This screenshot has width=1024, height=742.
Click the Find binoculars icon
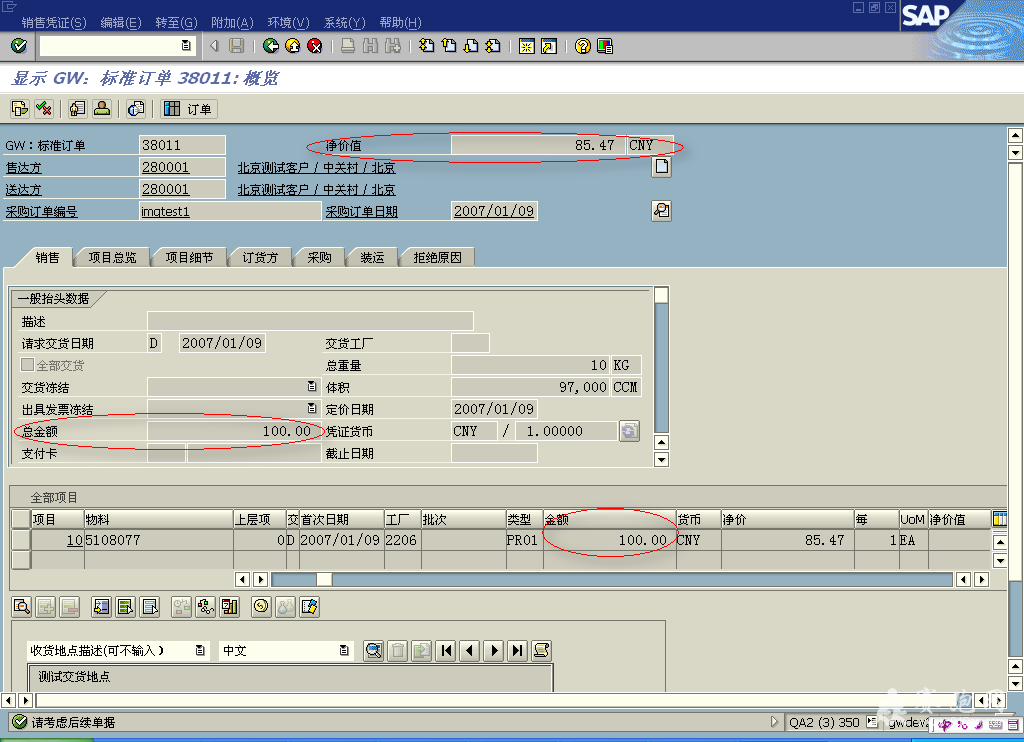[370, 46]
